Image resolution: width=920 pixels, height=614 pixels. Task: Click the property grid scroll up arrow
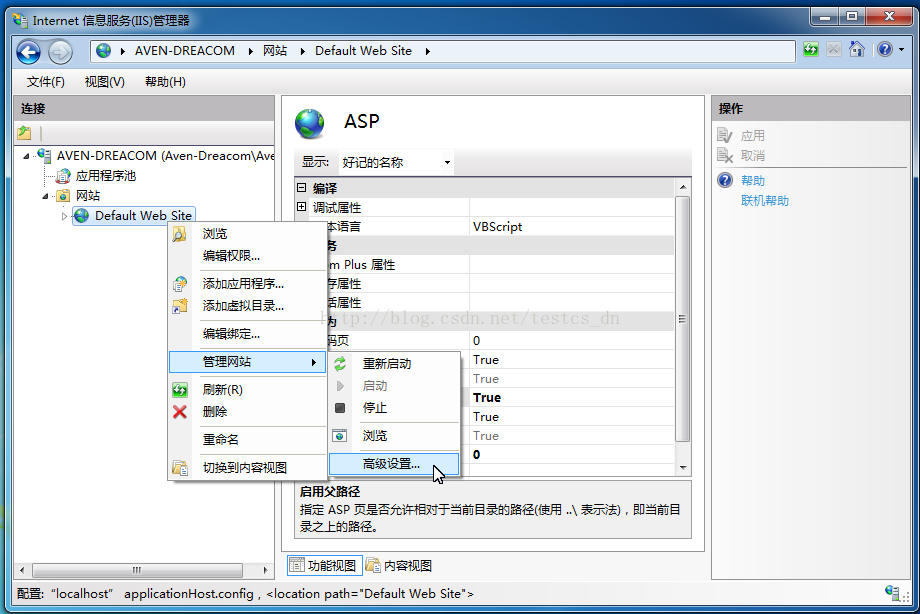[x=682, y=187]
